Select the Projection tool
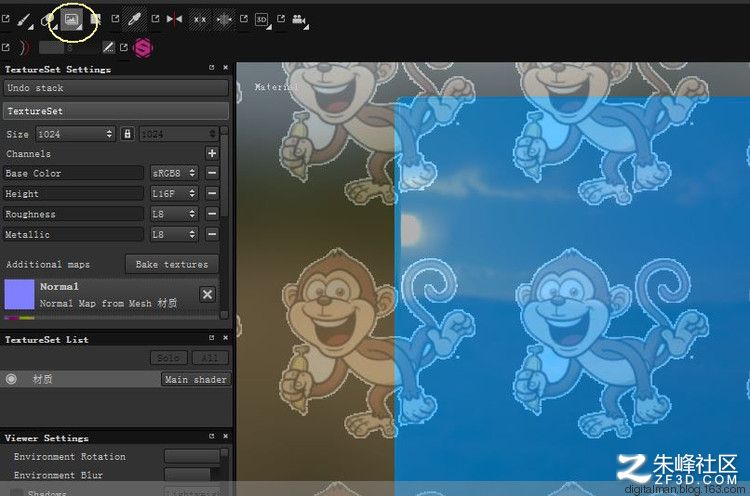Image resolution: width=750 pixels, height=496 pixels. pyautogui.click(x=72, y=20)
